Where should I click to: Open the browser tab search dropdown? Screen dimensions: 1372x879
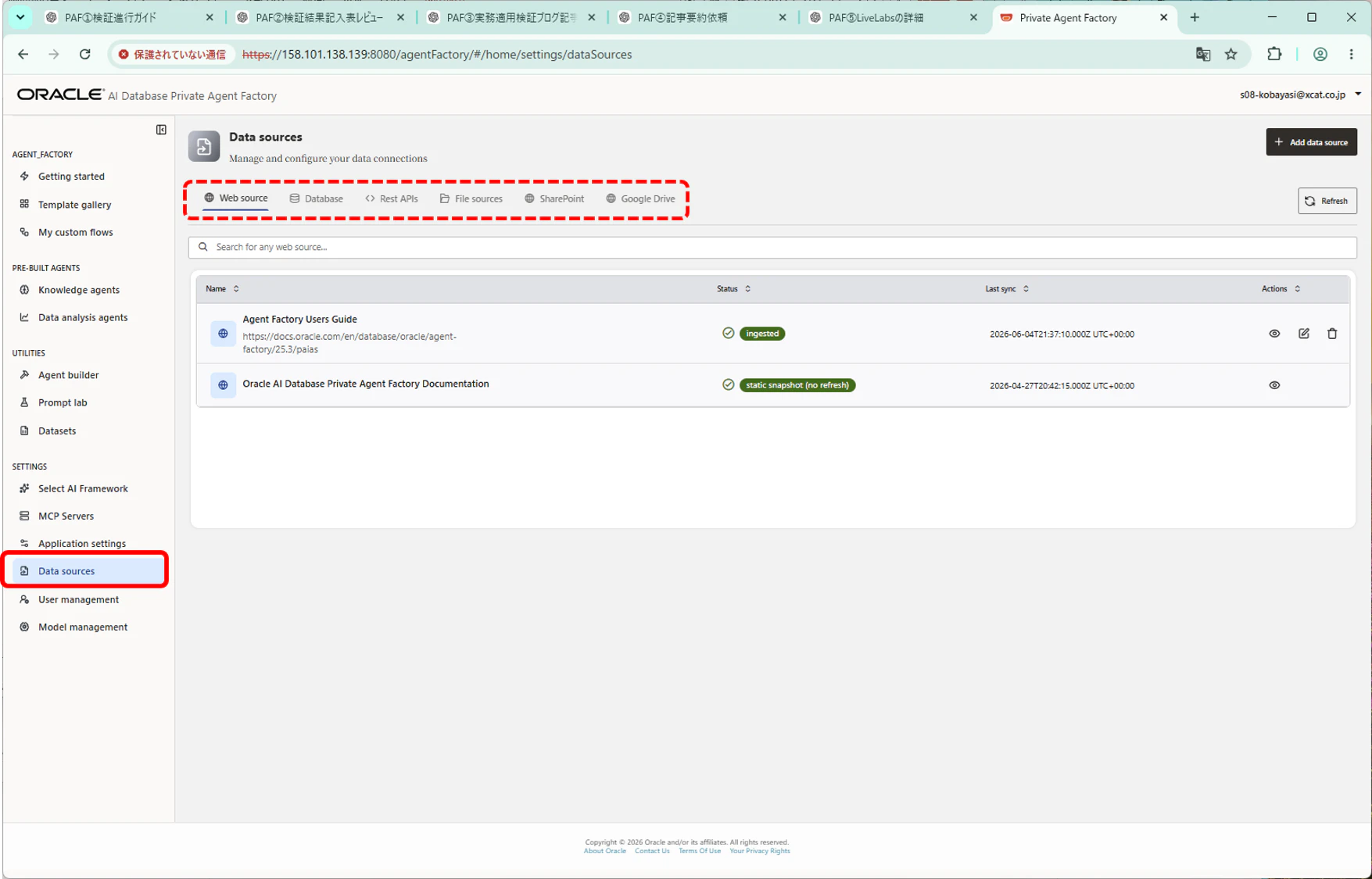[20, 17]
